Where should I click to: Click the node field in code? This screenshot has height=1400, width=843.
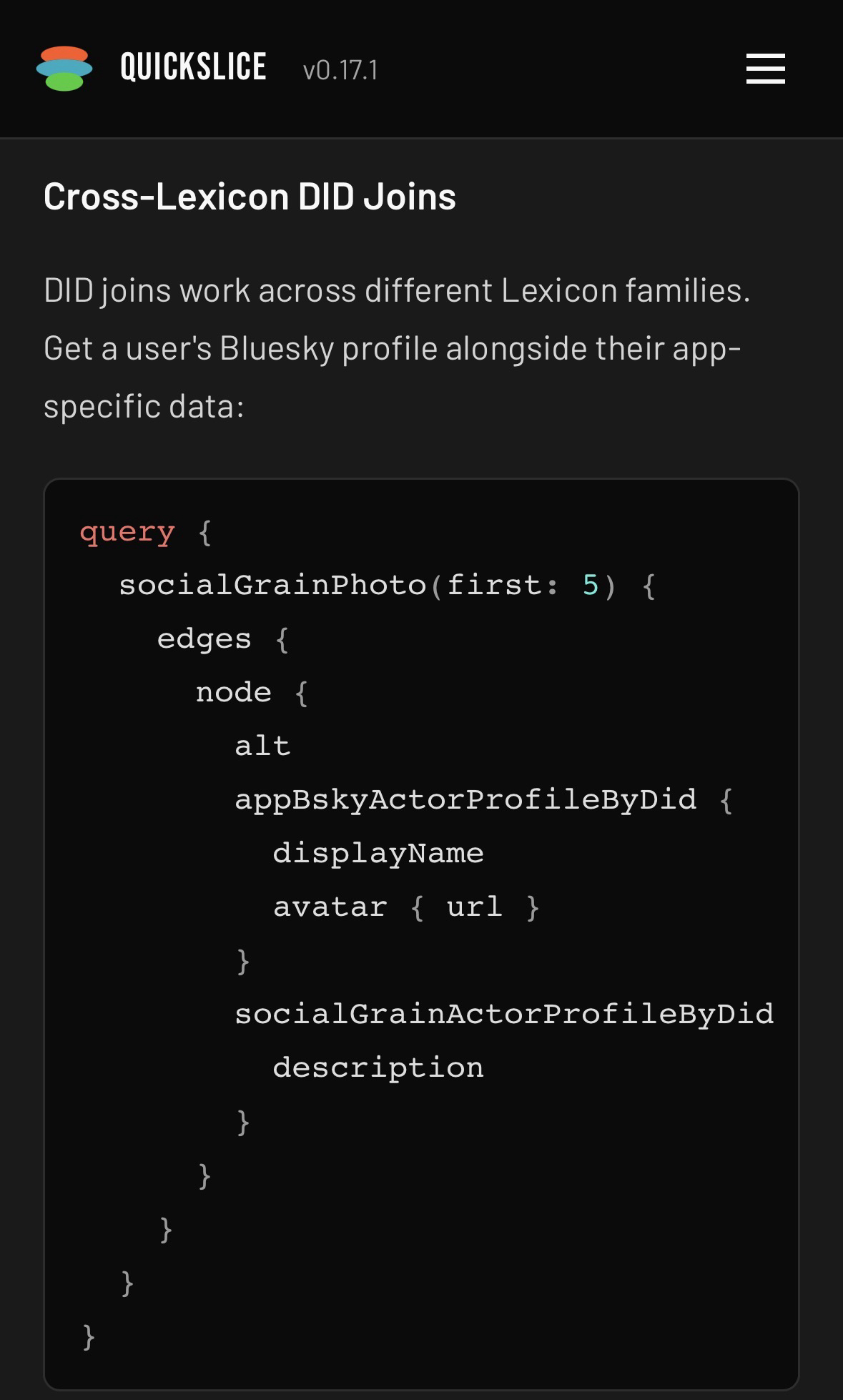tap(234, 693)
